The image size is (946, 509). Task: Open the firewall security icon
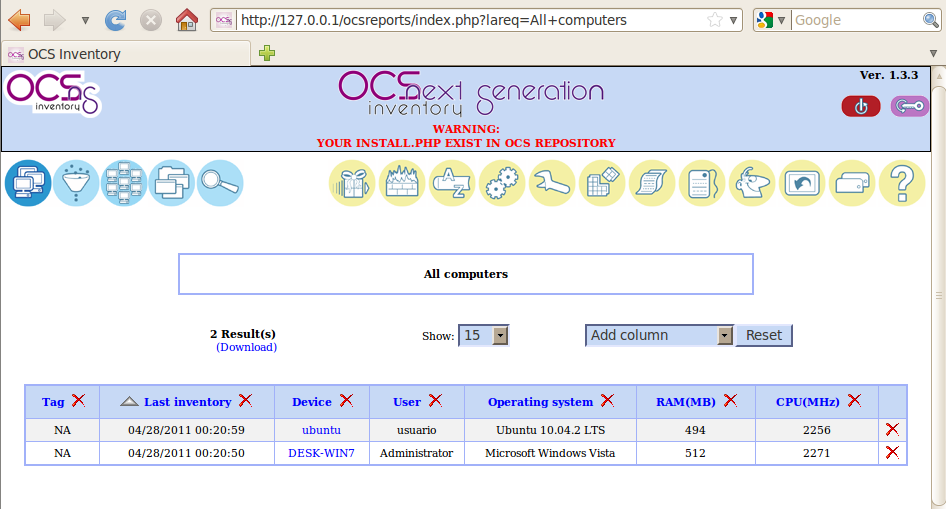click(402, 183)
